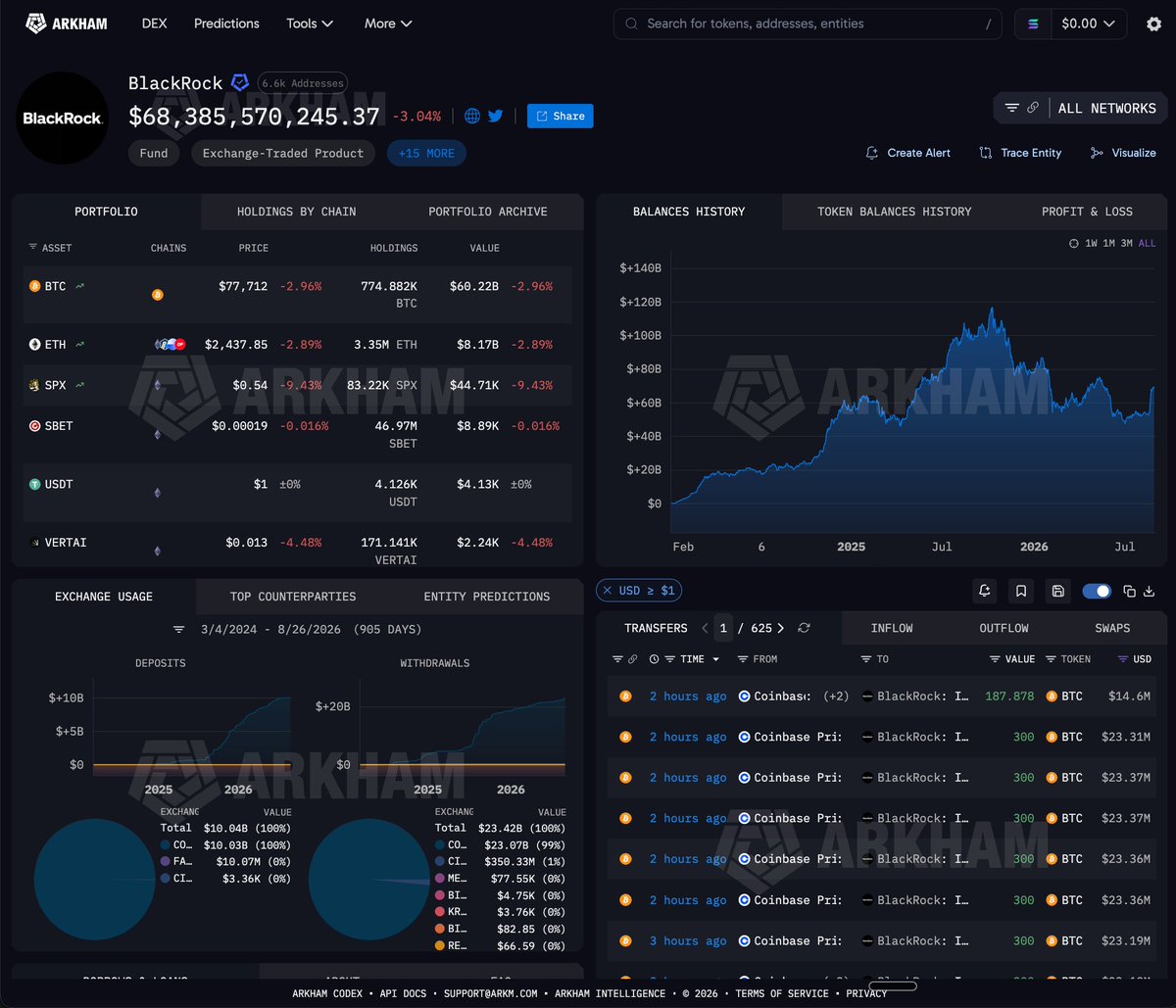Viewport: 1176px width, 1008px height.
Task: Switch to Holdings By Chain tab
Action: [296, 212]
